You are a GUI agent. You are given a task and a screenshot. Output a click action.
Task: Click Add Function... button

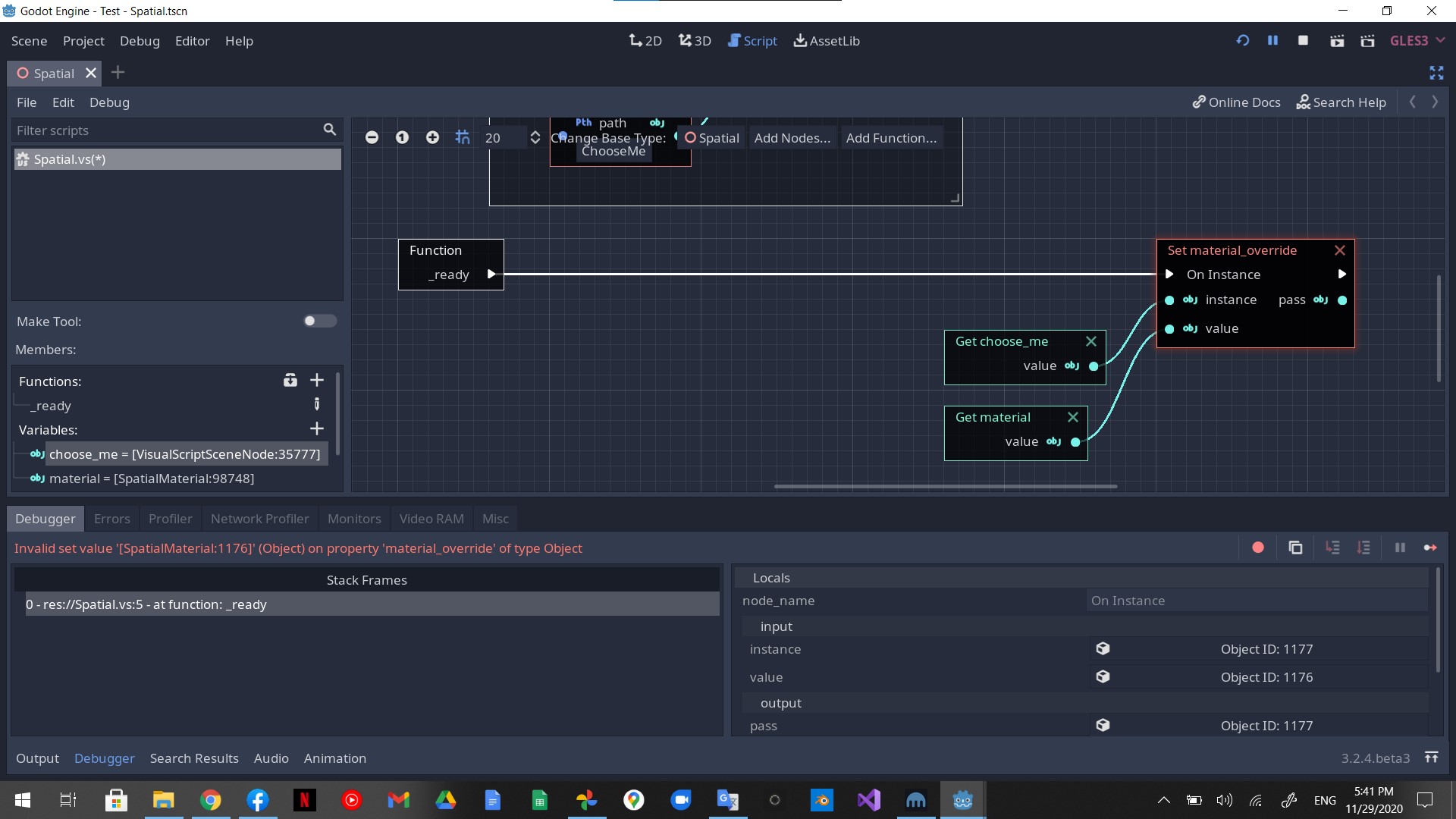[x=891, y=138]
